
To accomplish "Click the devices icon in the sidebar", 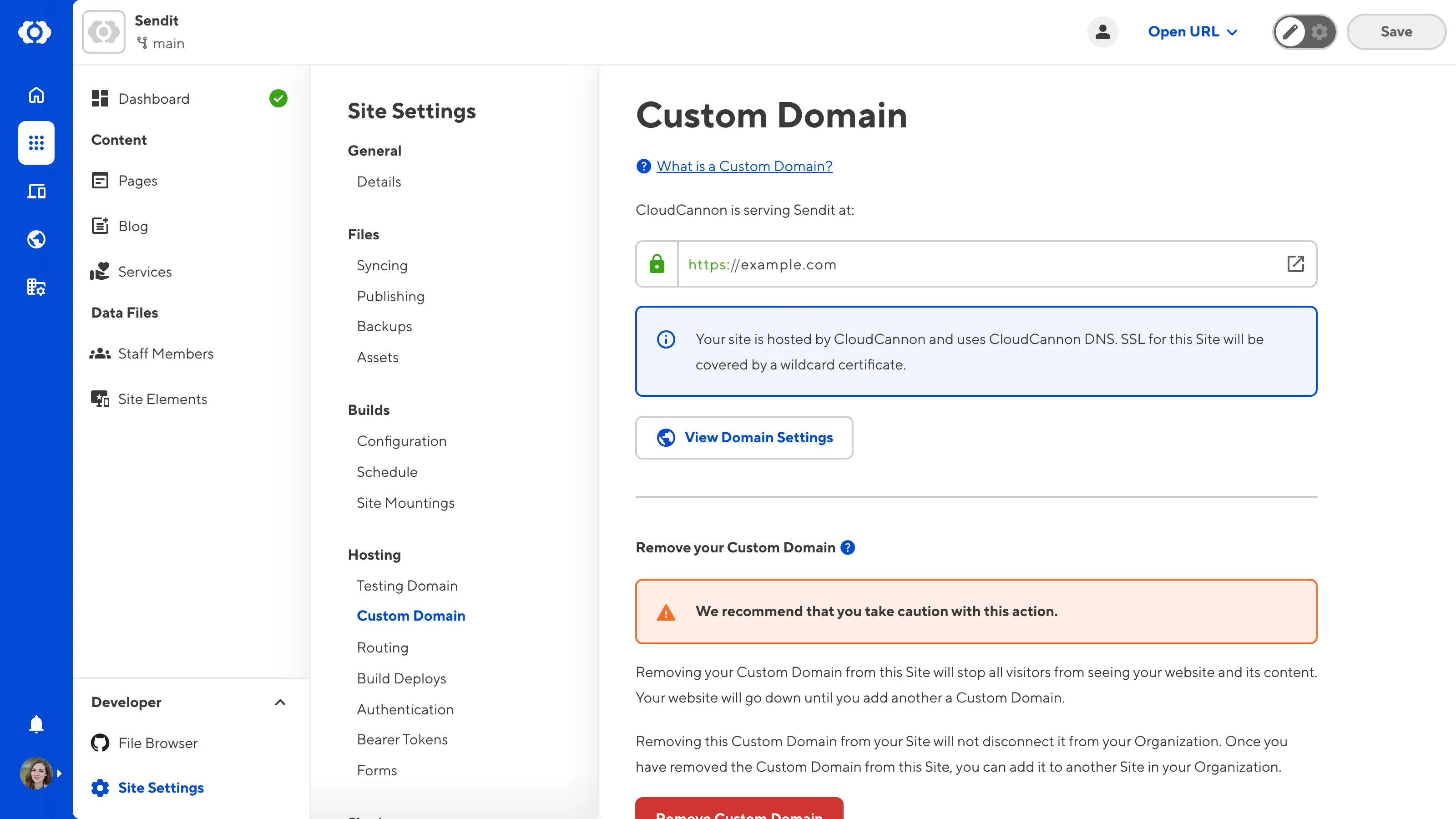I will pos(35,191).
